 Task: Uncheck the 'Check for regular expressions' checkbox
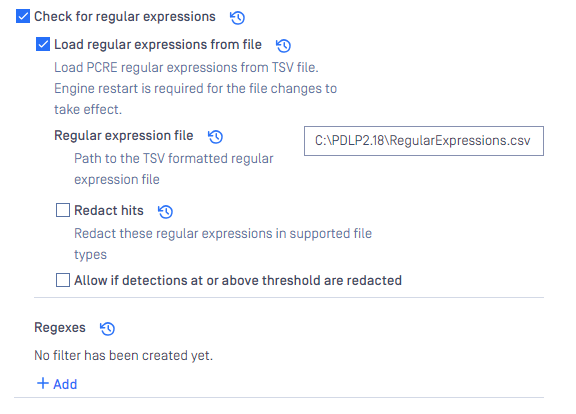click(x=23, y=16)
